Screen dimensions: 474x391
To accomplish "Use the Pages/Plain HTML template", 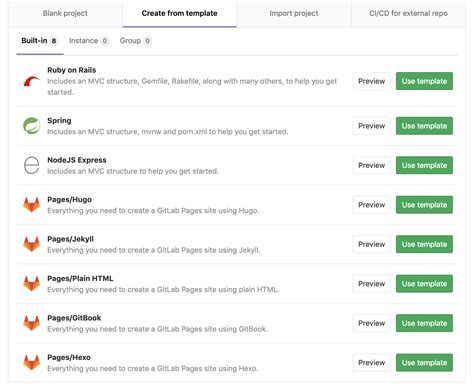I will click(x=424, y=284).
